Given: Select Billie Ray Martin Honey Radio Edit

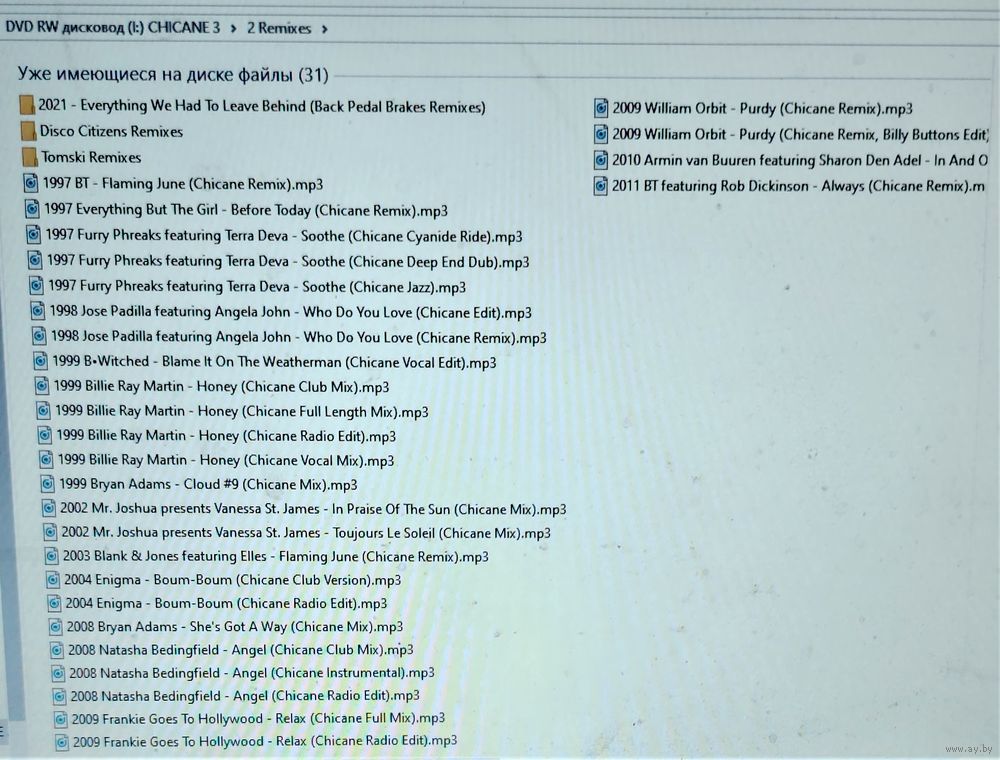Looking at the screenshot, I should point(226,436).
